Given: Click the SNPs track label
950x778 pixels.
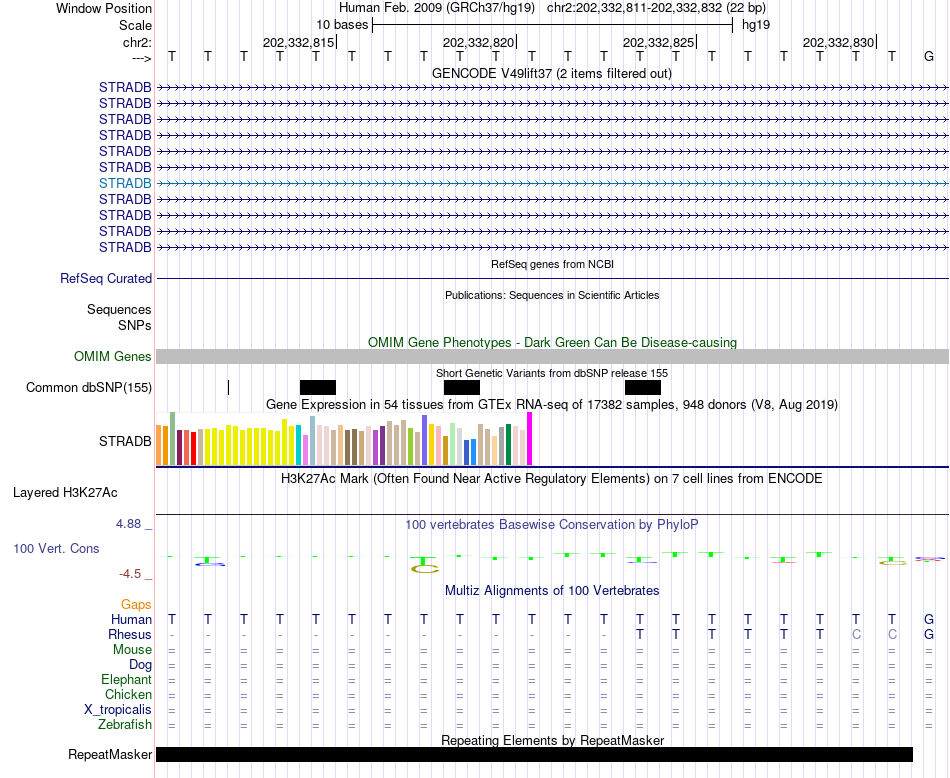Looking at the screenshot, I should 135,325.
